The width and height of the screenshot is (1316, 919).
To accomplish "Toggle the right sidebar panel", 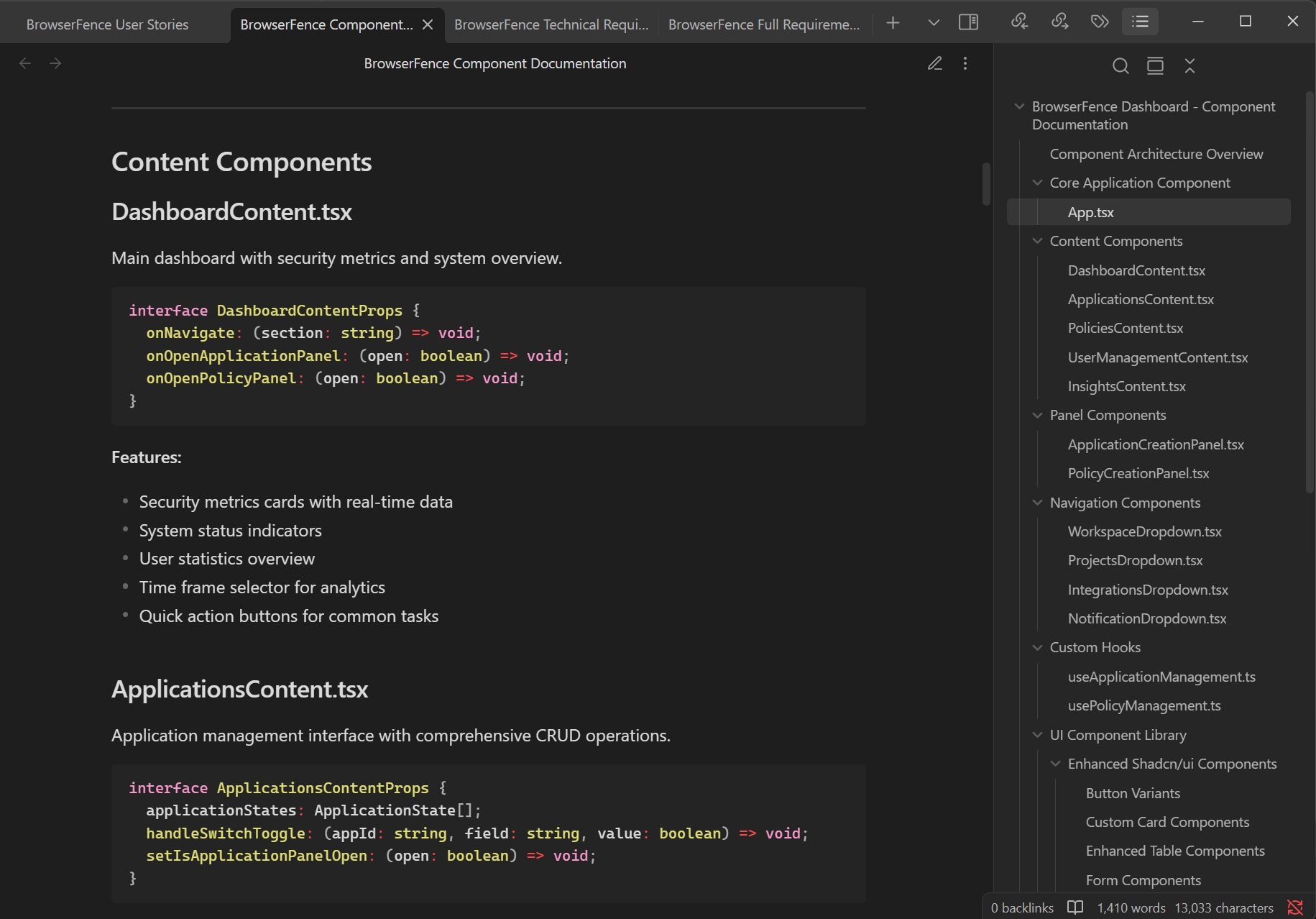I will click(x=969, y=22).
